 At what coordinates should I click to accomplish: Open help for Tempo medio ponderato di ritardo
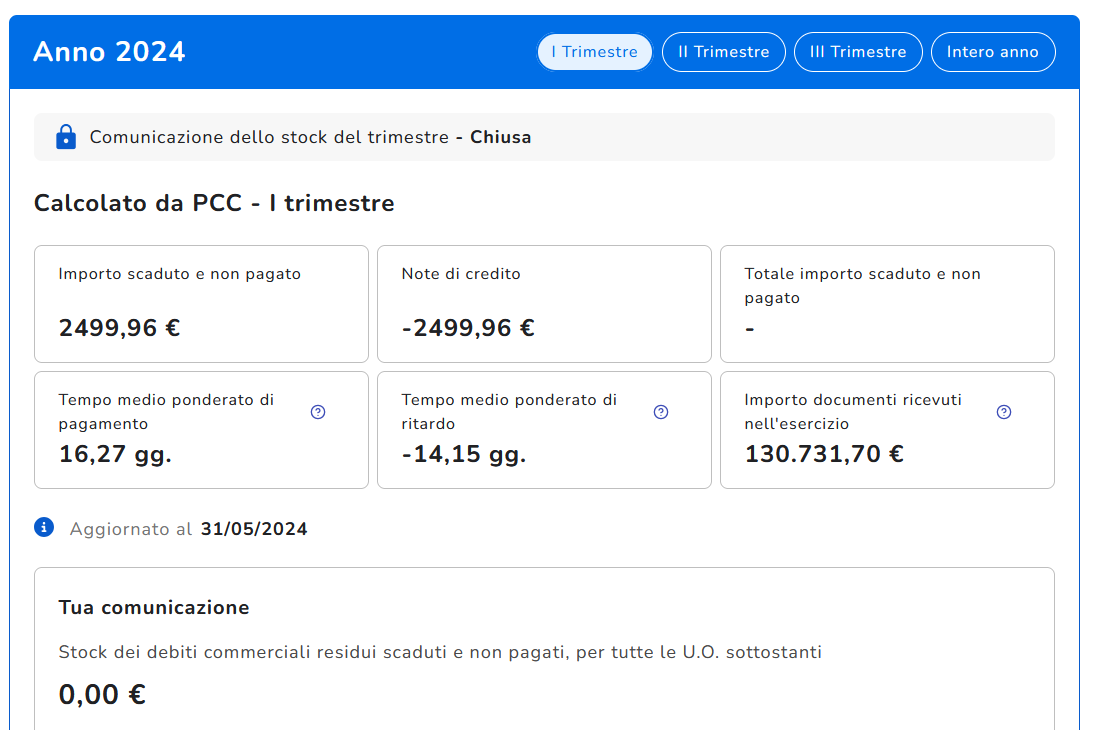(x=661, y=412)
